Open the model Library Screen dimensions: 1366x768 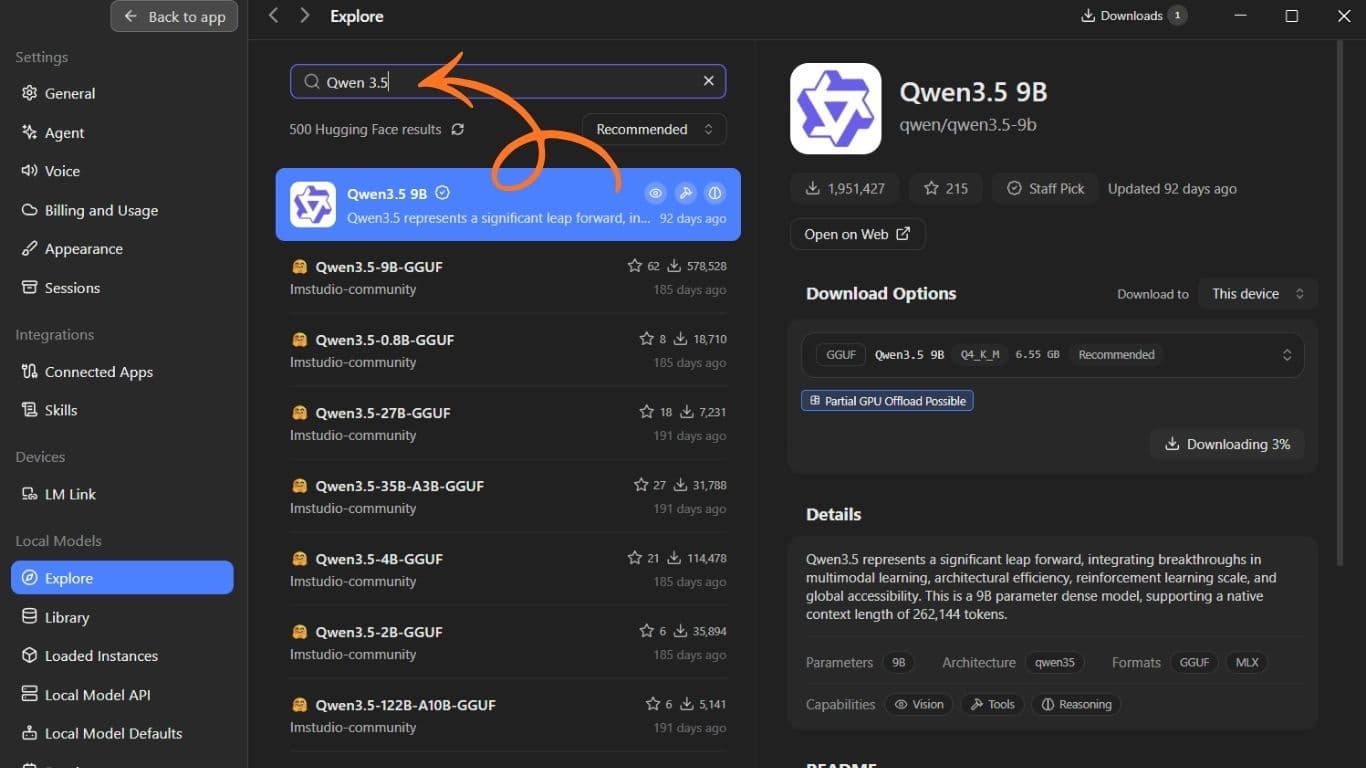122,617
